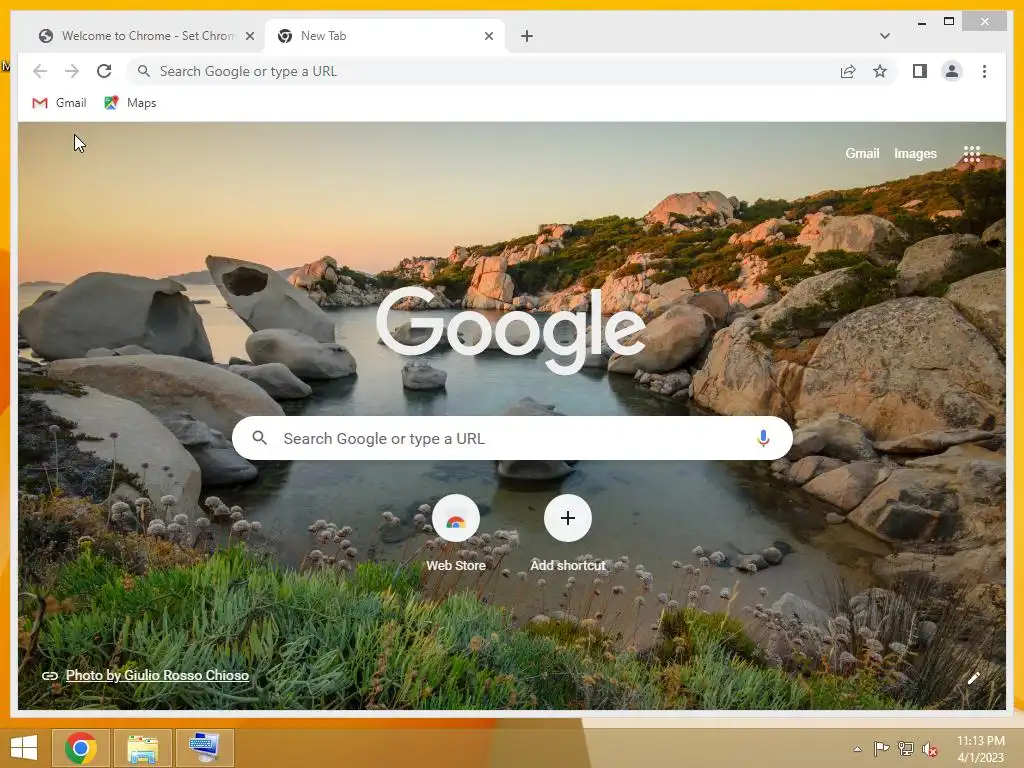Customize this page with pencil icon
The height and width of the screenshot is (768, 1024).
point(973,679)
